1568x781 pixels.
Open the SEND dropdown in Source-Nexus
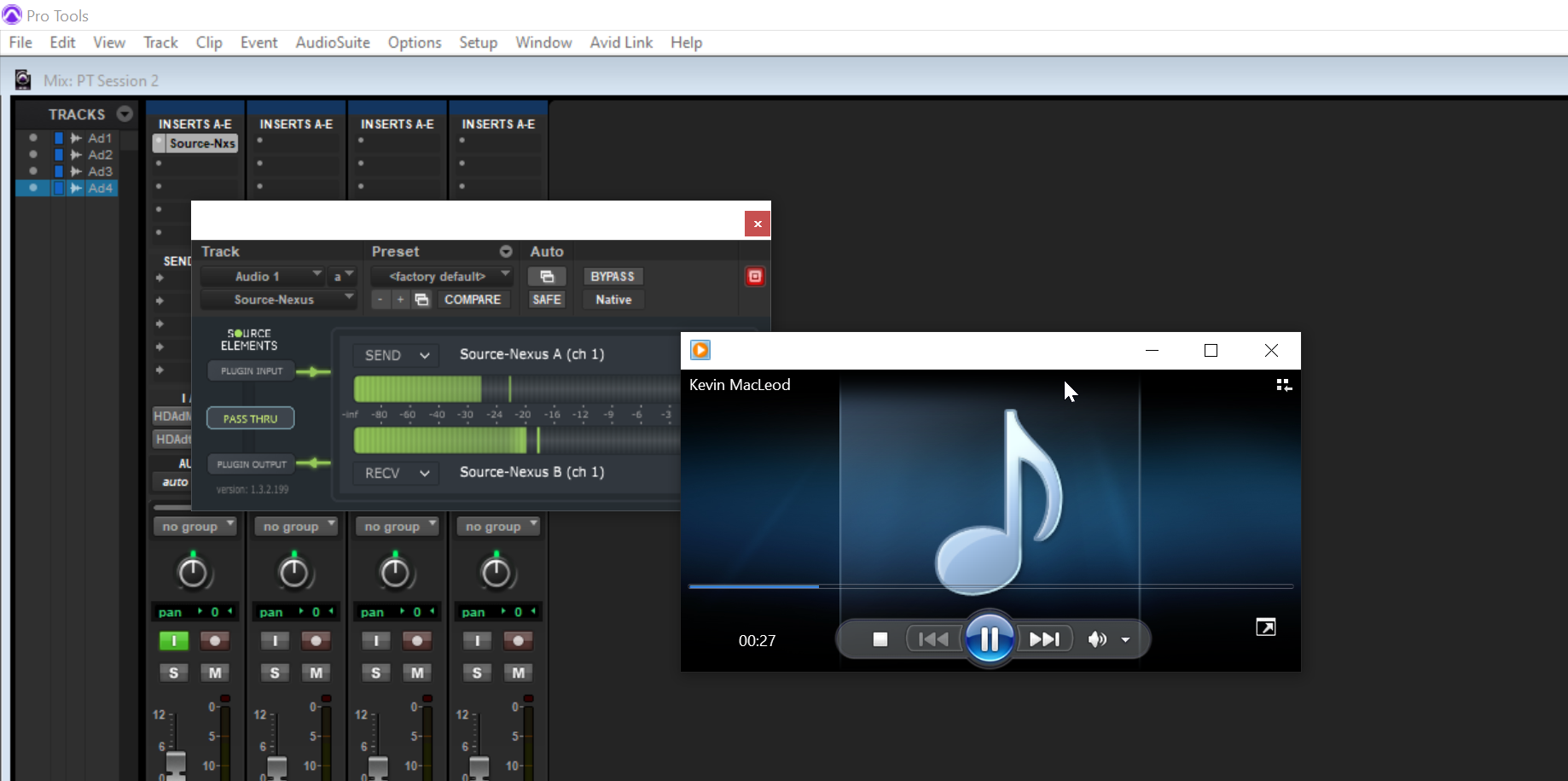coord(396,355)
